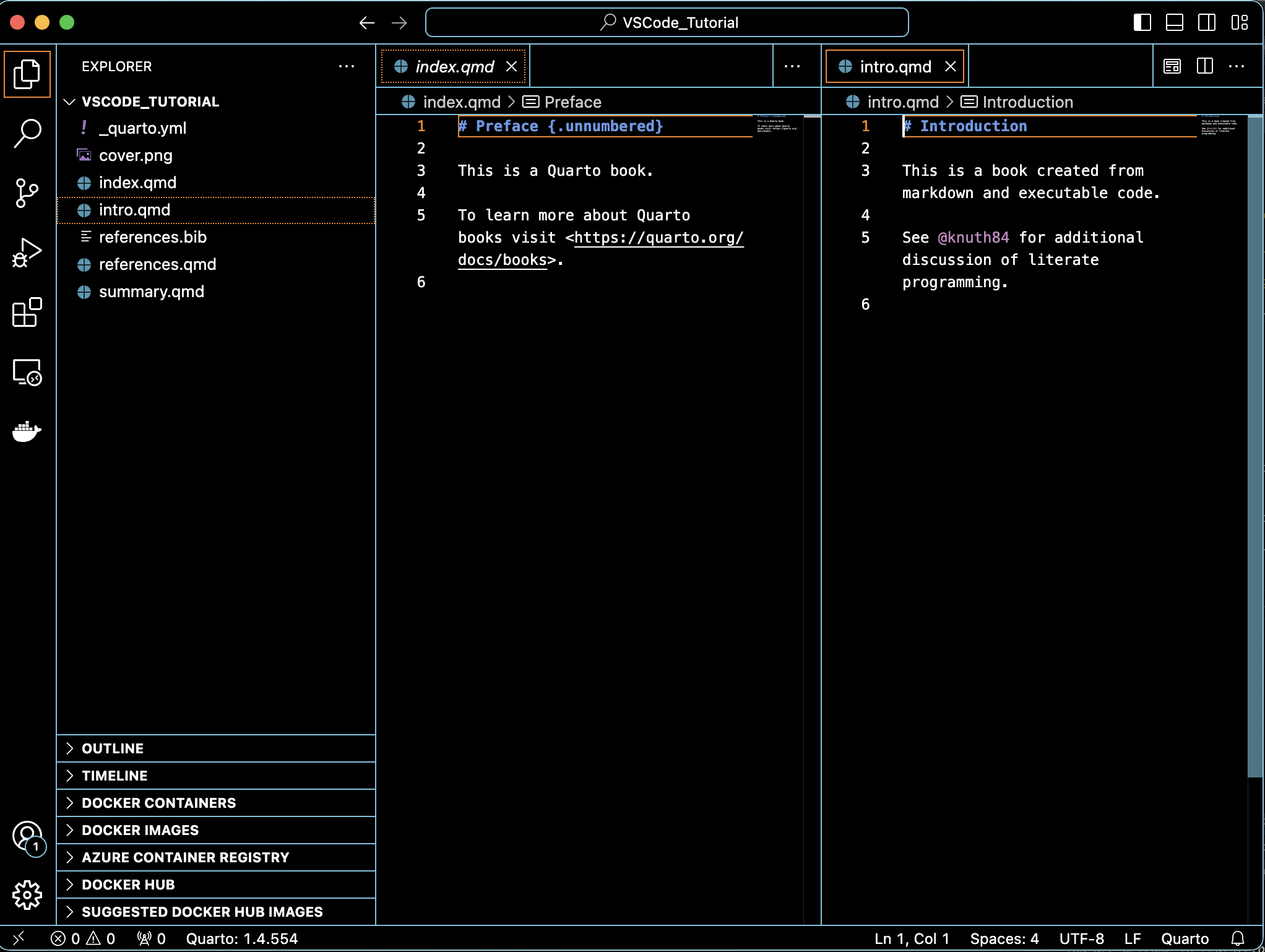1265x952 pixels.
Task: Toggle the primary side bar
Action: tap(1142, 23)
